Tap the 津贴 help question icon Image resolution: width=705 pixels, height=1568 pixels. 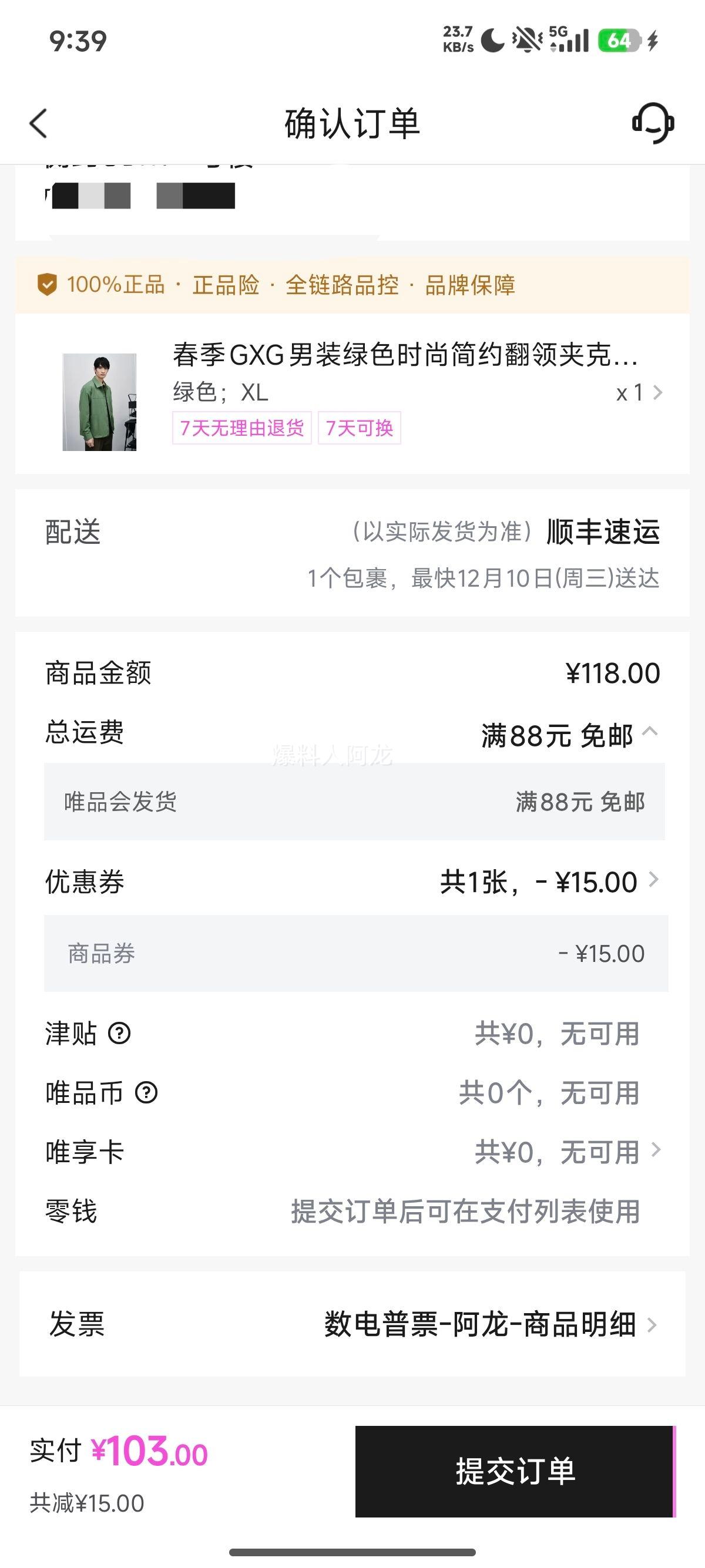pyautogui.click(x=119, y=1033)
